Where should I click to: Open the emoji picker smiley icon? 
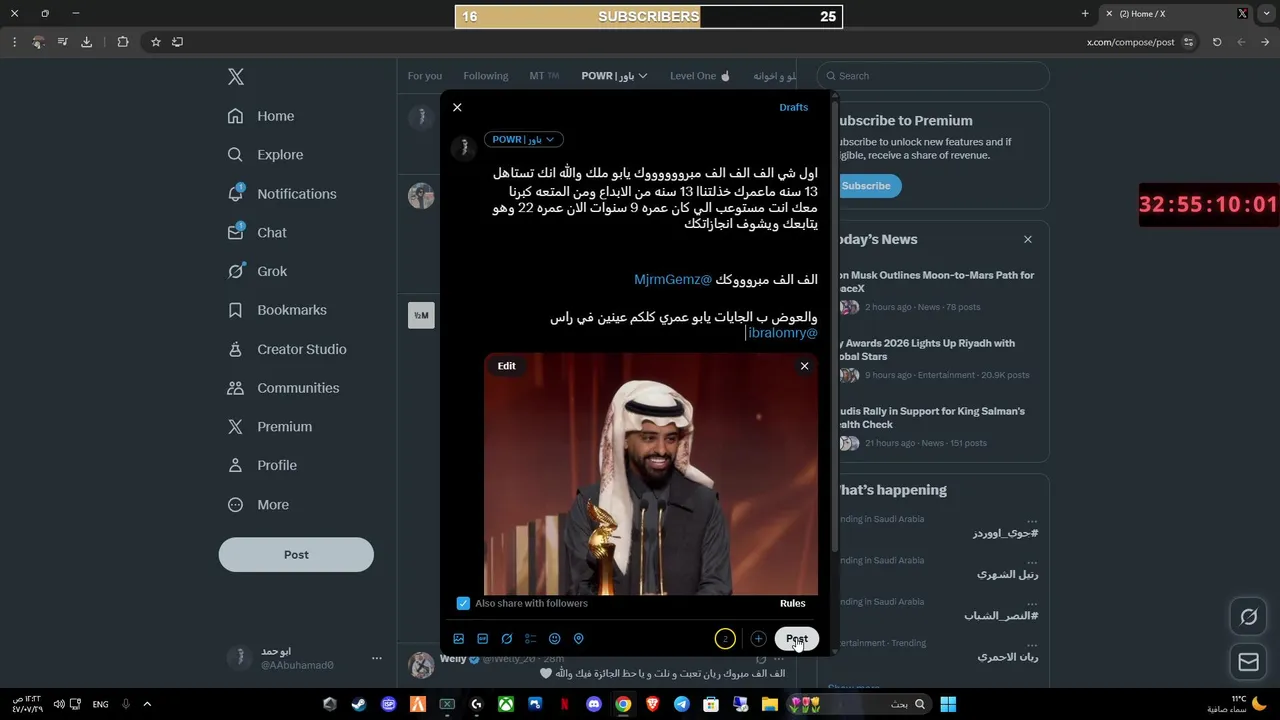pos(555,639)
